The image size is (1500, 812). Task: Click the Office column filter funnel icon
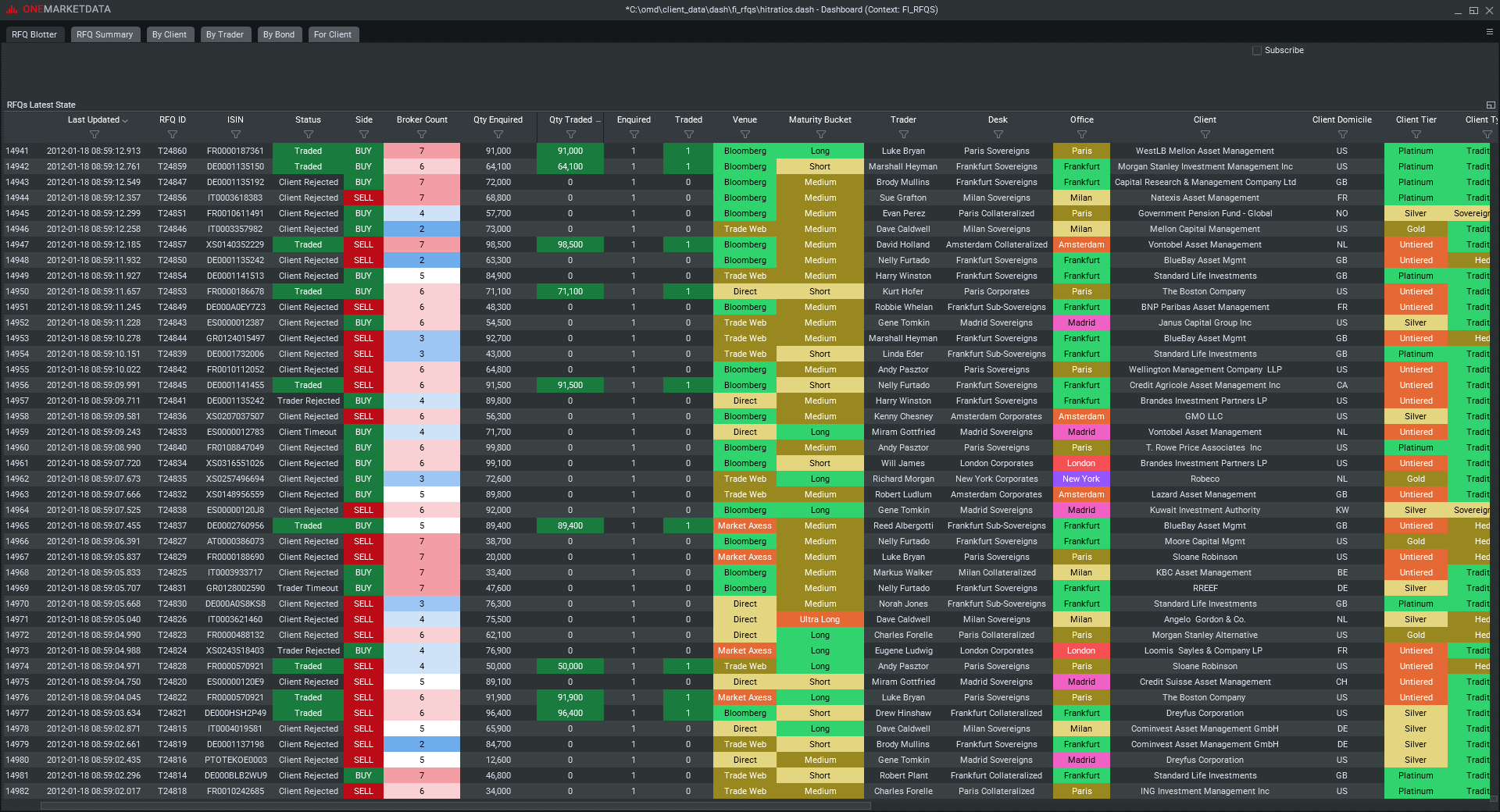1082,134
